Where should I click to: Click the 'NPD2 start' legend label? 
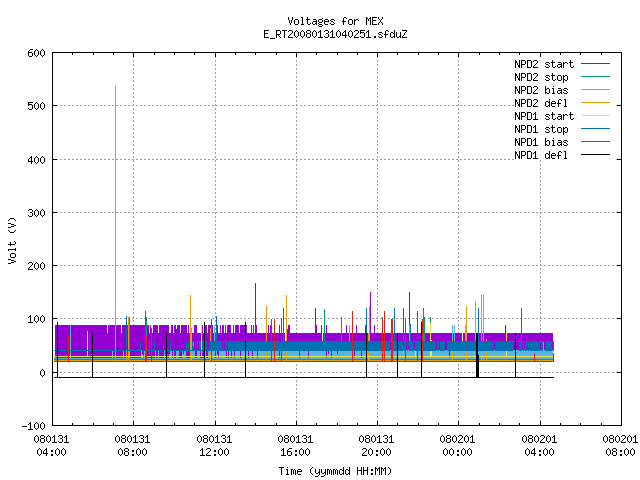click(544, 64)
